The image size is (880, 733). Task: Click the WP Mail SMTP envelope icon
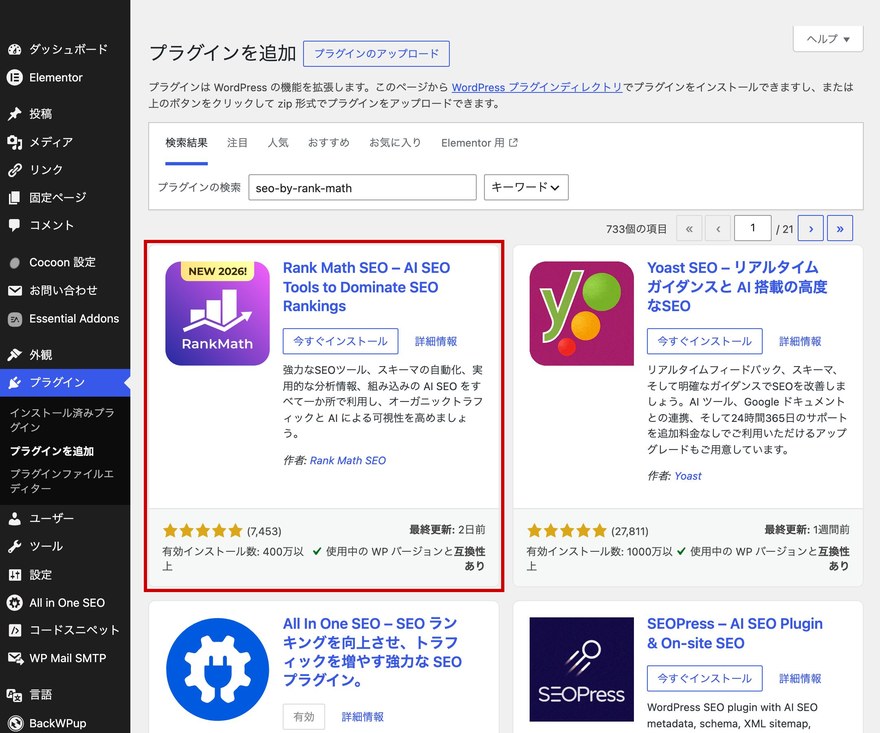click(x=15, y=658)
